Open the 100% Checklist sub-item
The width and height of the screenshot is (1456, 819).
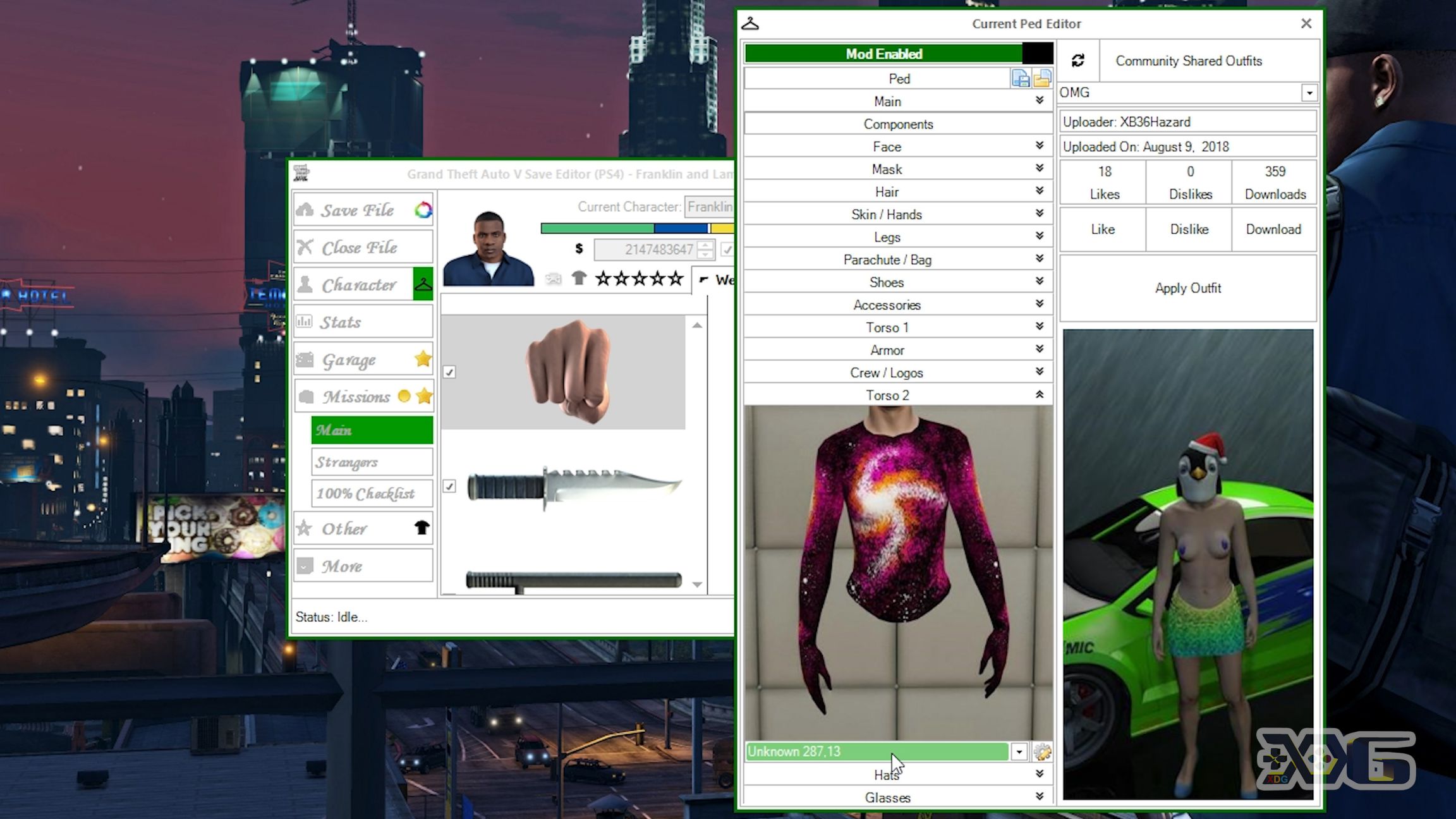coord(372,494)
